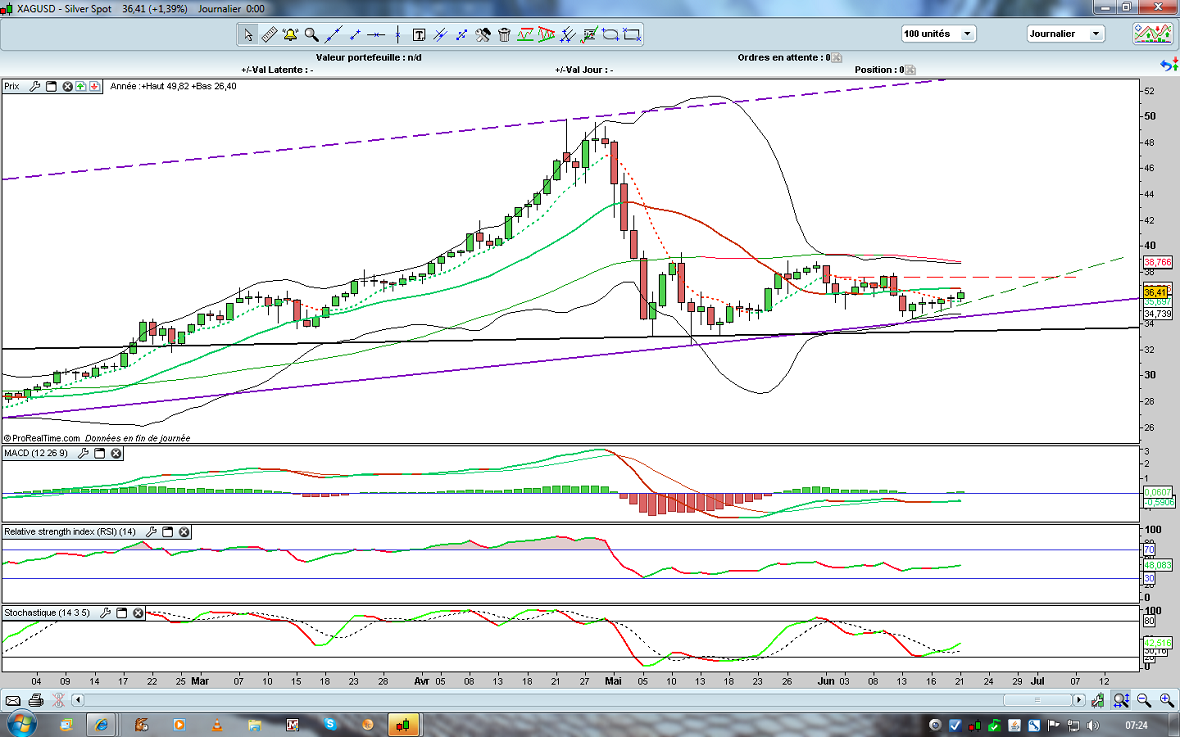Toggle the RSI panel window size
Viewport: 1180px width, 737px height.
pos(168,532)
